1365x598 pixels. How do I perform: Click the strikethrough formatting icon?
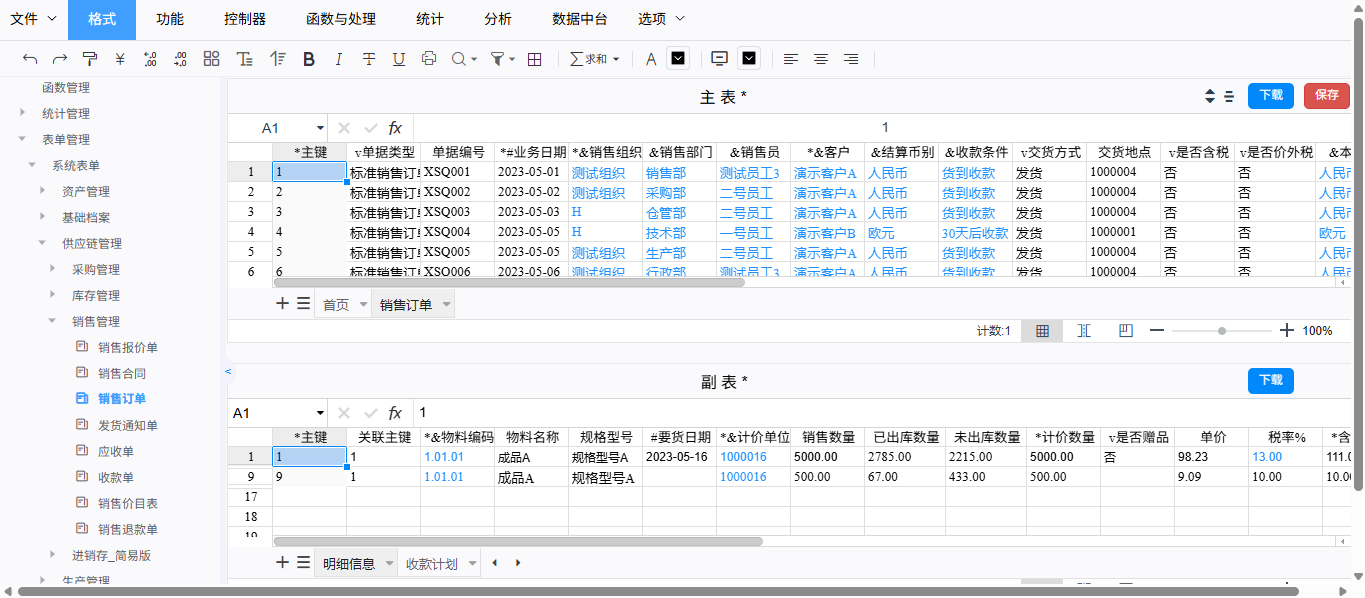(x=369, y=59)
